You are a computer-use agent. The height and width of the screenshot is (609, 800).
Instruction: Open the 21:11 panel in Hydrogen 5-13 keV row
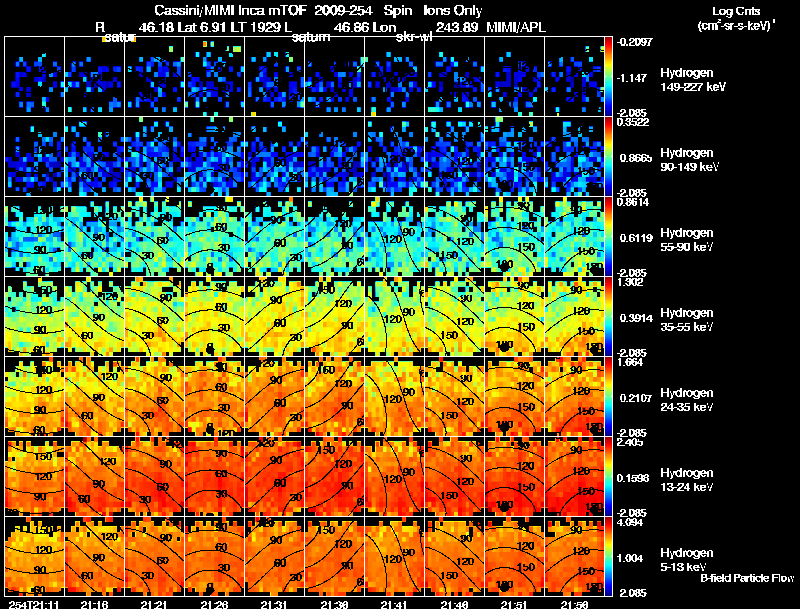34,557
